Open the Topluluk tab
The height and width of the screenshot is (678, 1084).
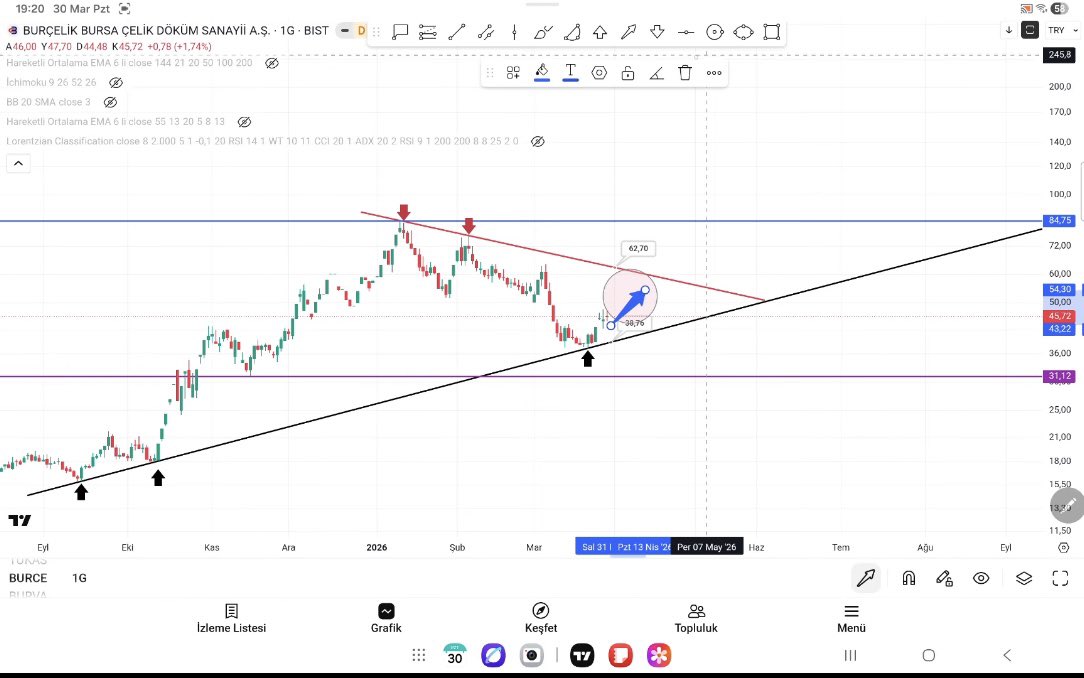coord(696,619)
